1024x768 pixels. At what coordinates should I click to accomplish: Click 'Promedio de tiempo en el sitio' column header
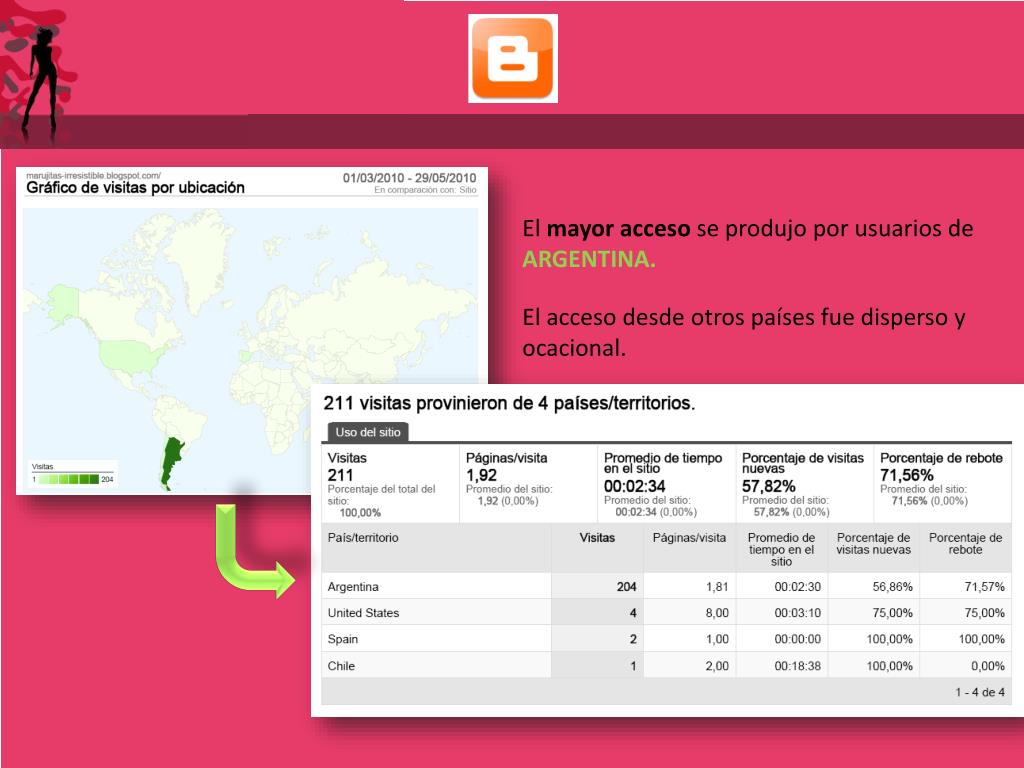781,549
